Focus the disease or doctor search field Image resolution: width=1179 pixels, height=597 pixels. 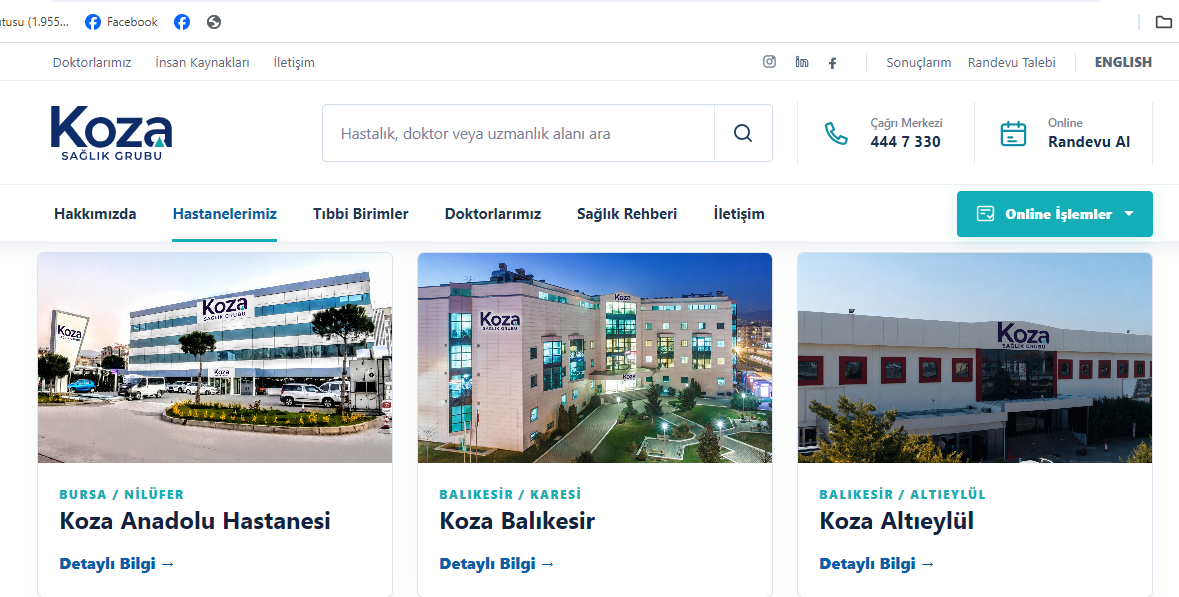pyautogui.click(x=518, y=133)
